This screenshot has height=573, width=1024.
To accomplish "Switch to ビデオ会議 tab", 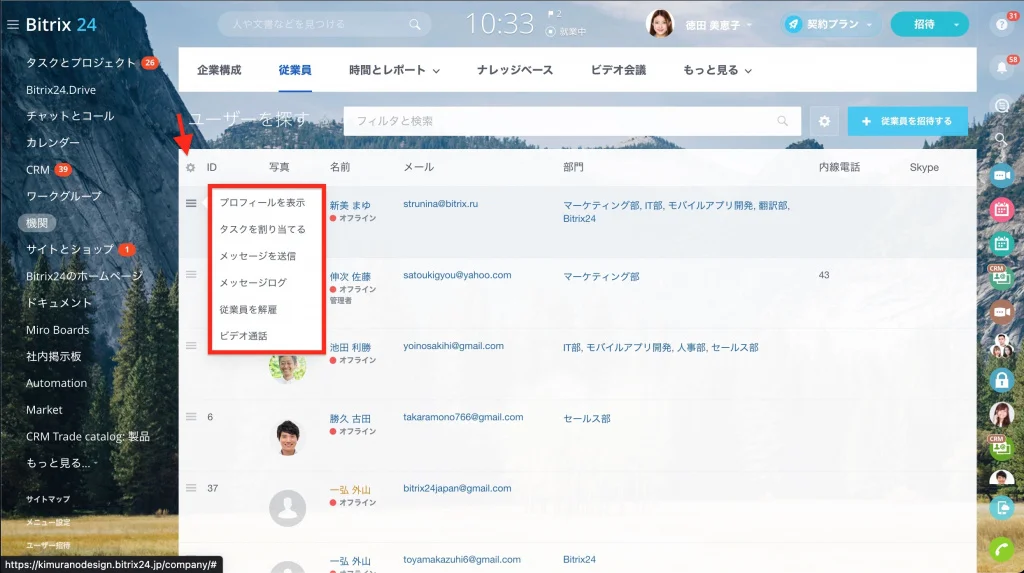I will 618,70.
